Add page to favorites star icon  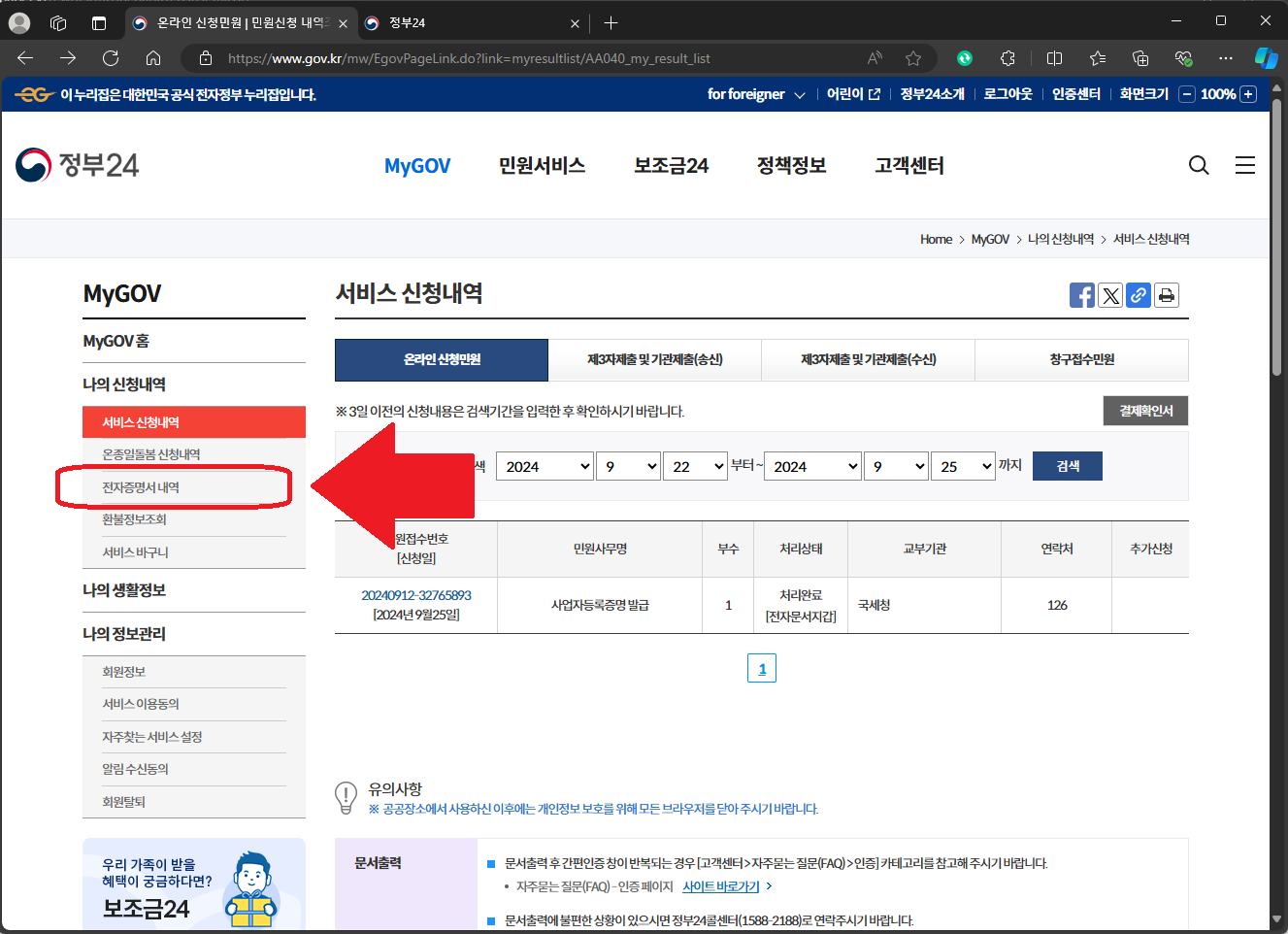click(913, 58)
